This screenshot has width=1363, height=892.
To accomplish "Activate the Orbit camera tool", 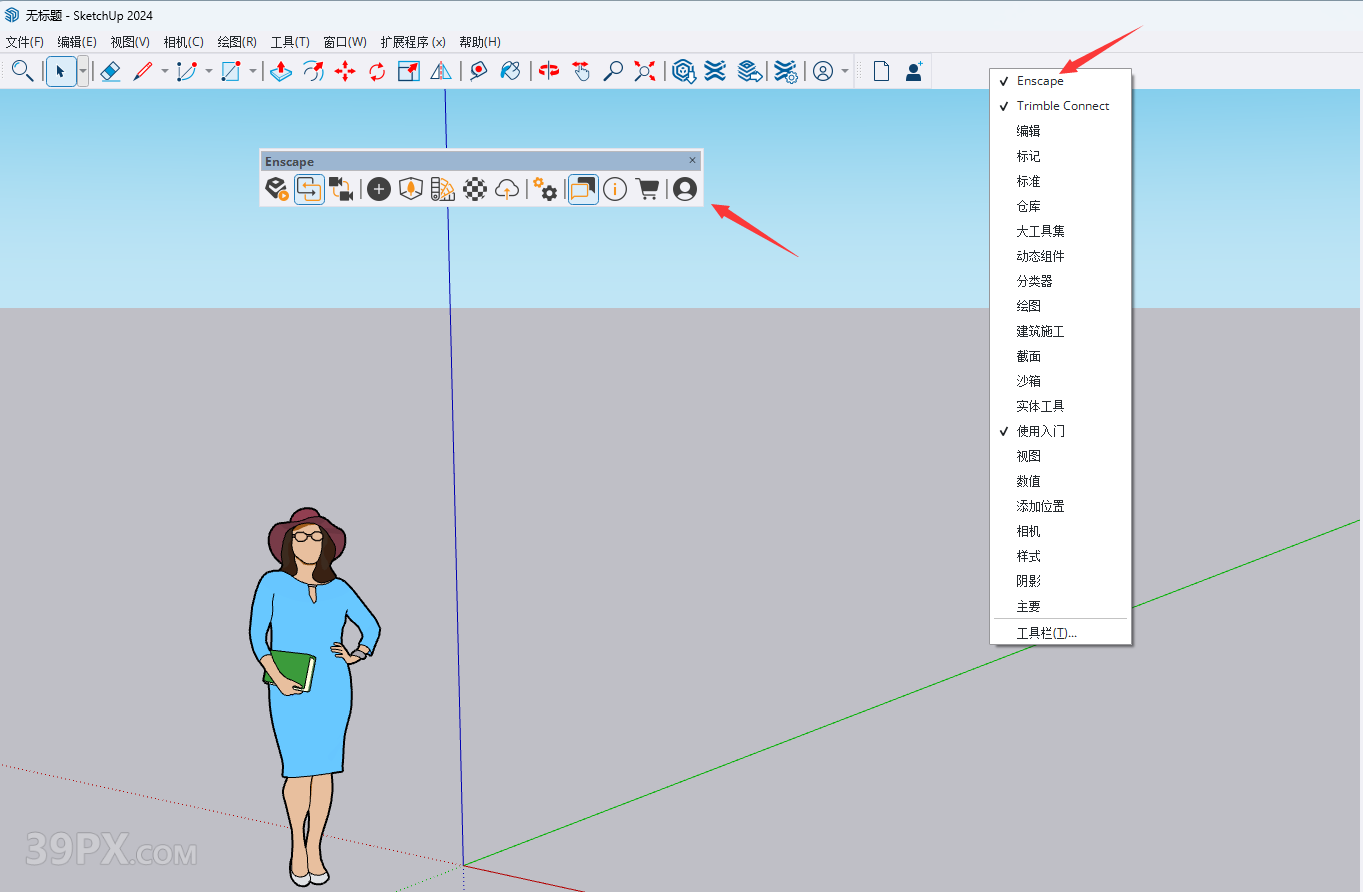I will click(549, 71).
